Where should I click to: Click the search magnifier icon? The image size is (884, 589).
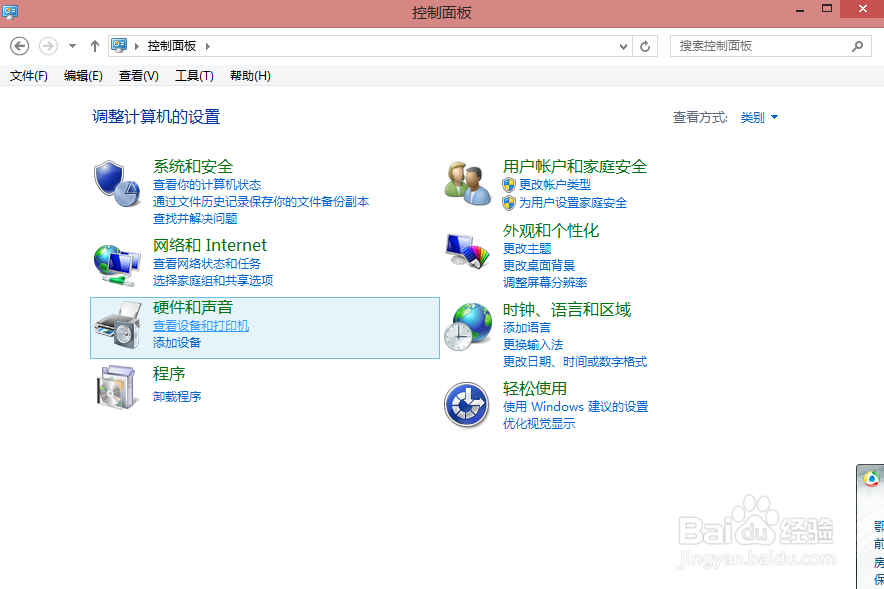[x=858, y=46]
